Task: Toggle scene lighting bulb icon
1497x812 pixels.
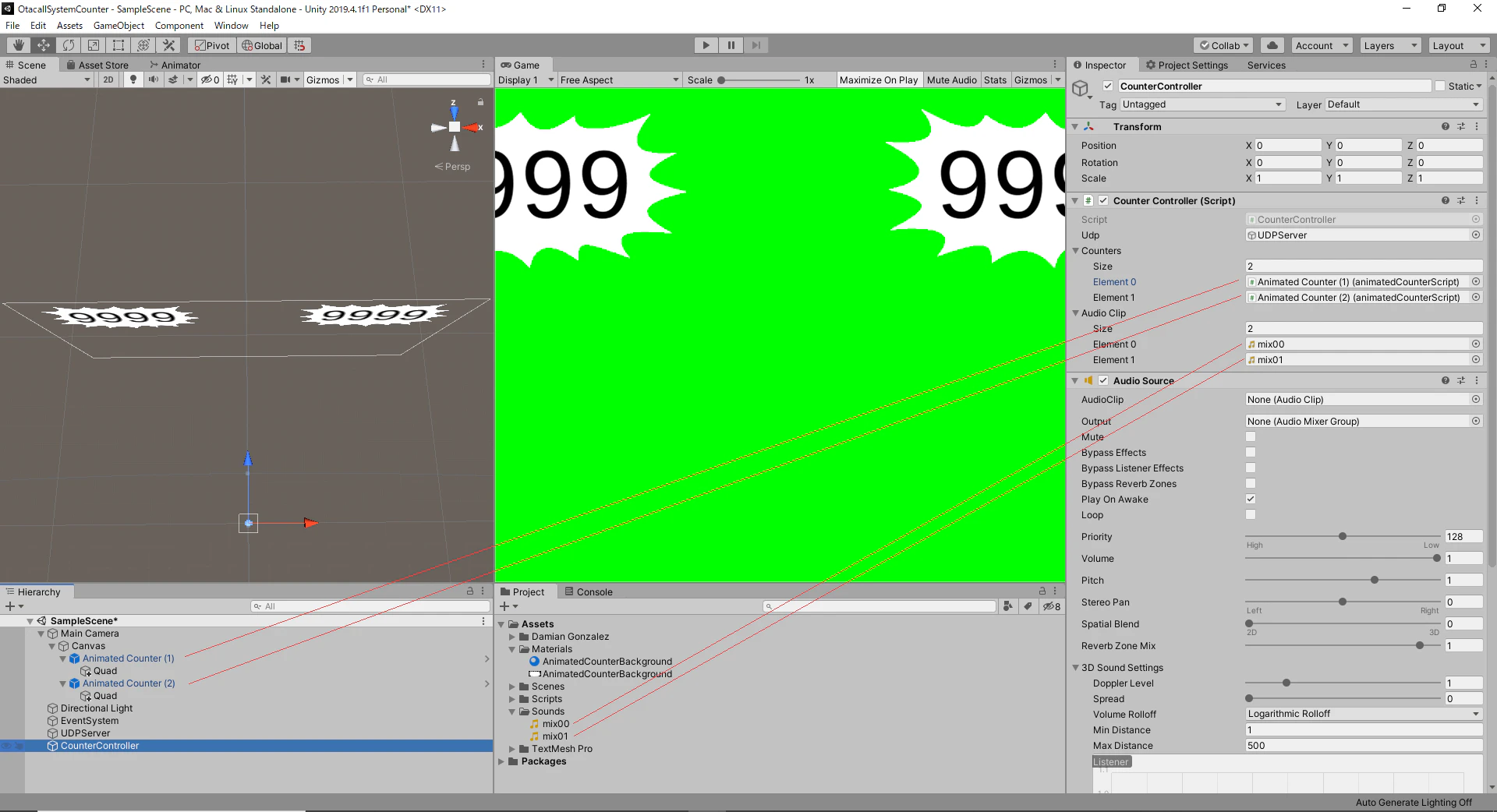Action: (x=133, y=79)
